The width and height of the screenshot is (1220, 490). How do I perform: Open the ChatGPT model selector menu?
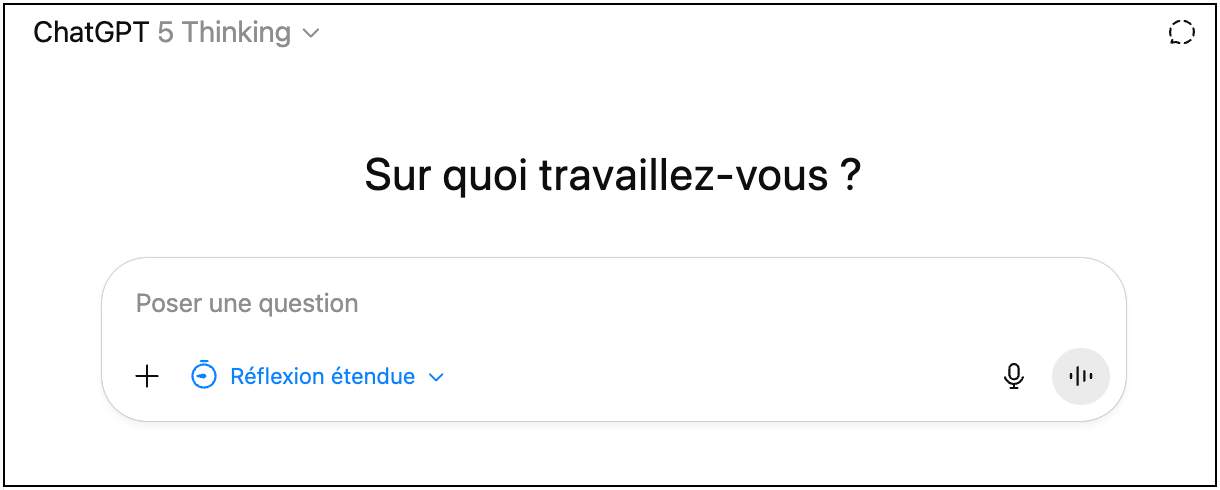point(176,33)
